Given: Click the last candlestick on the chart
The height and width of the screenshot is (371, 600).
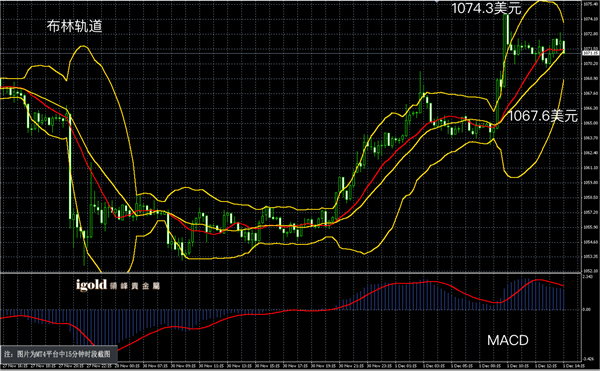Looking at the screenshot, I should [563, 45].
